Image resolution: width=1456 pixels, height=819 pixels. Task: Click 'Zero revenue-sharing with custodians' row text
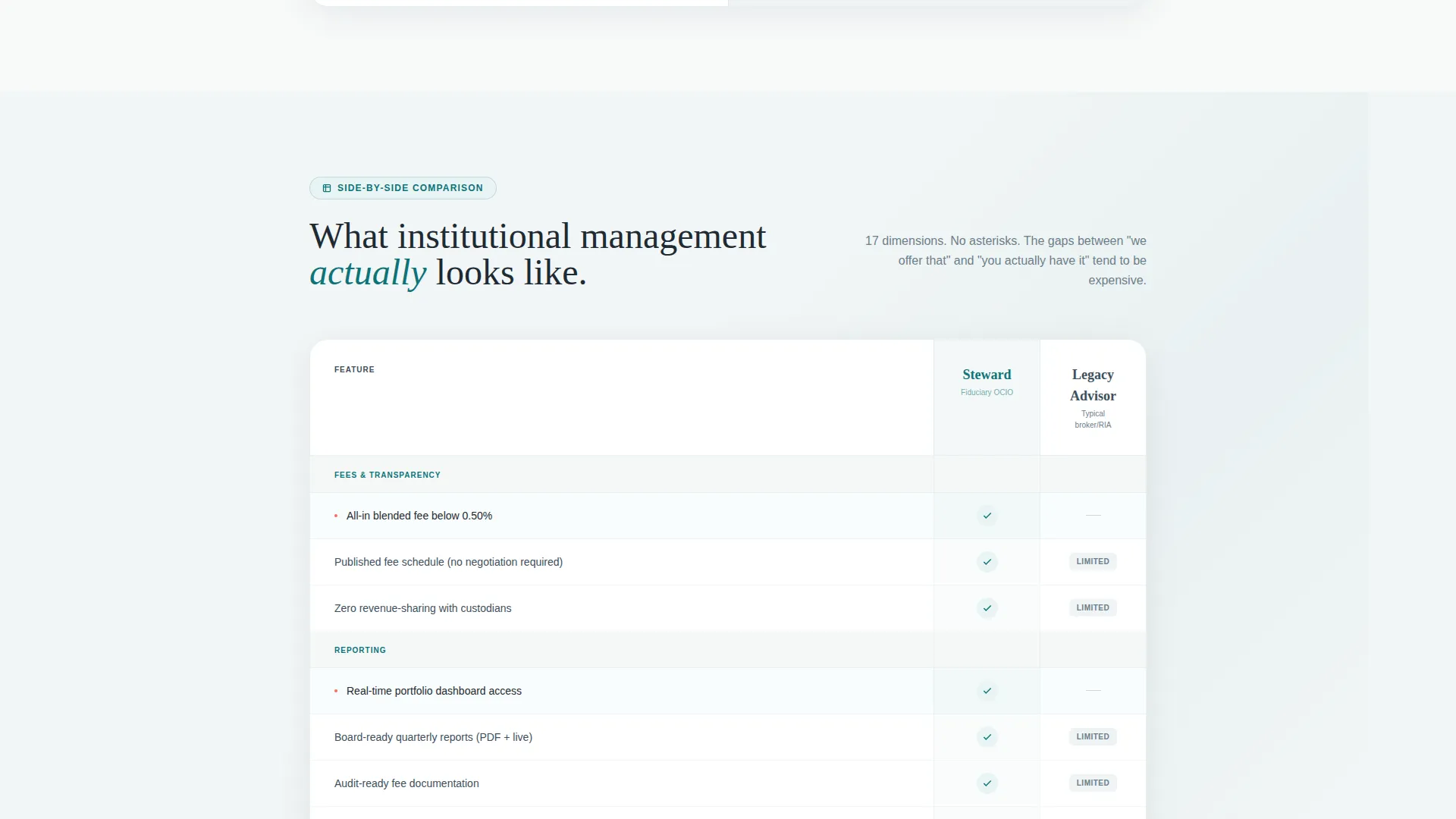(x=422, y=608)
